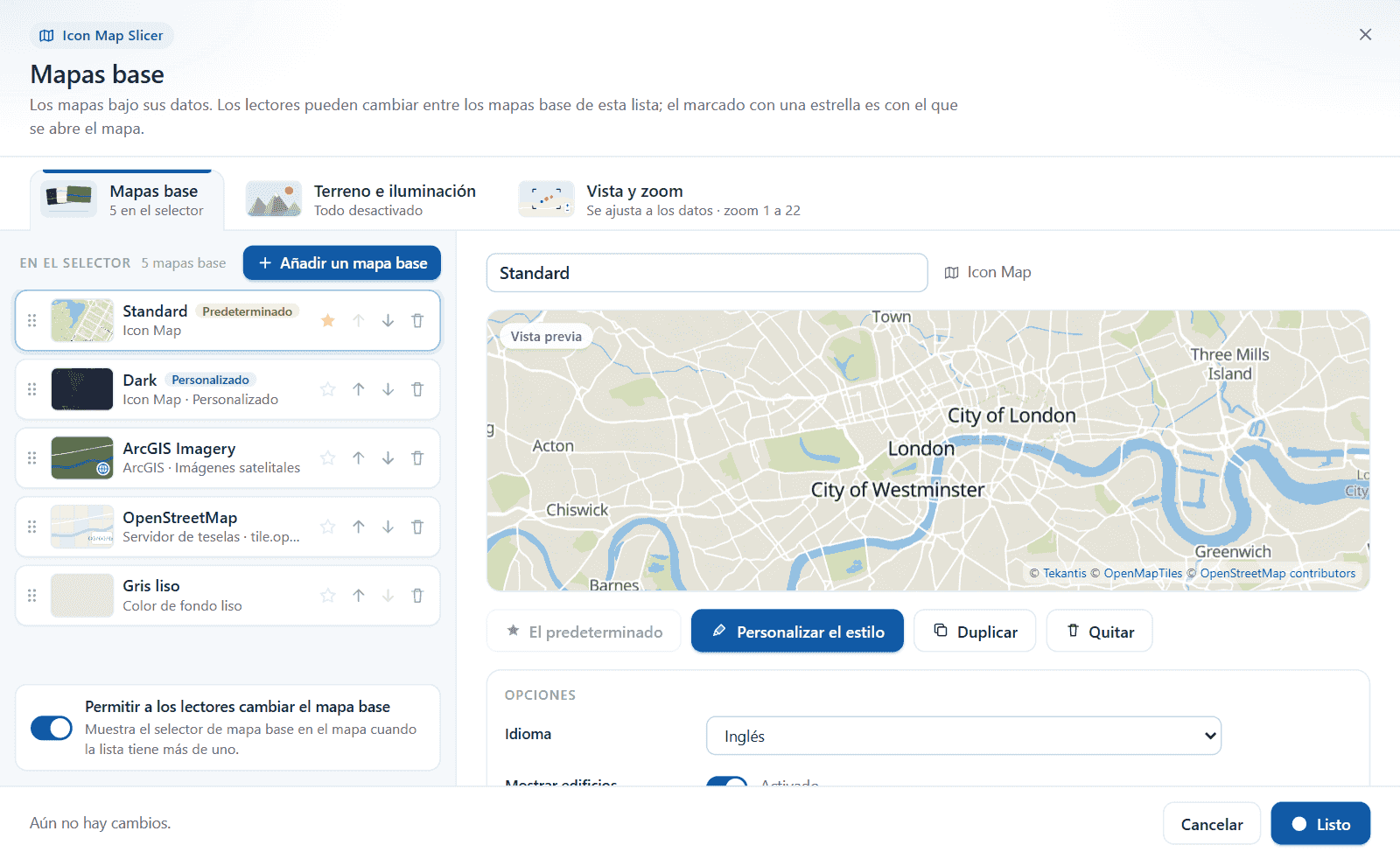Delete the Dark basemap
This screenshot has width=1400, height=859.
(417, 389)
